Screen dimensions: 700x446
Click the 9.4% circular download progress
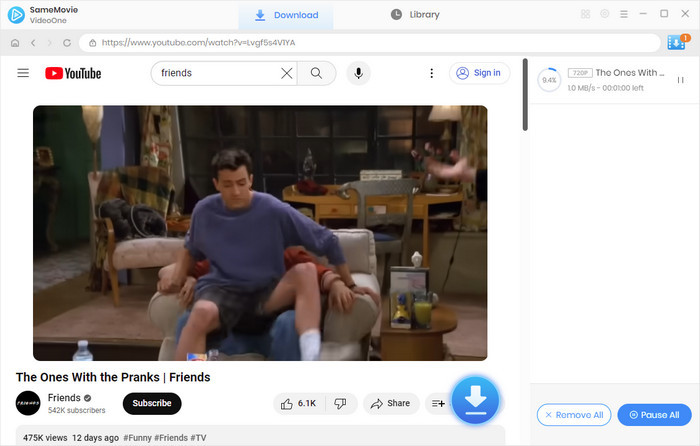[549, 80]
